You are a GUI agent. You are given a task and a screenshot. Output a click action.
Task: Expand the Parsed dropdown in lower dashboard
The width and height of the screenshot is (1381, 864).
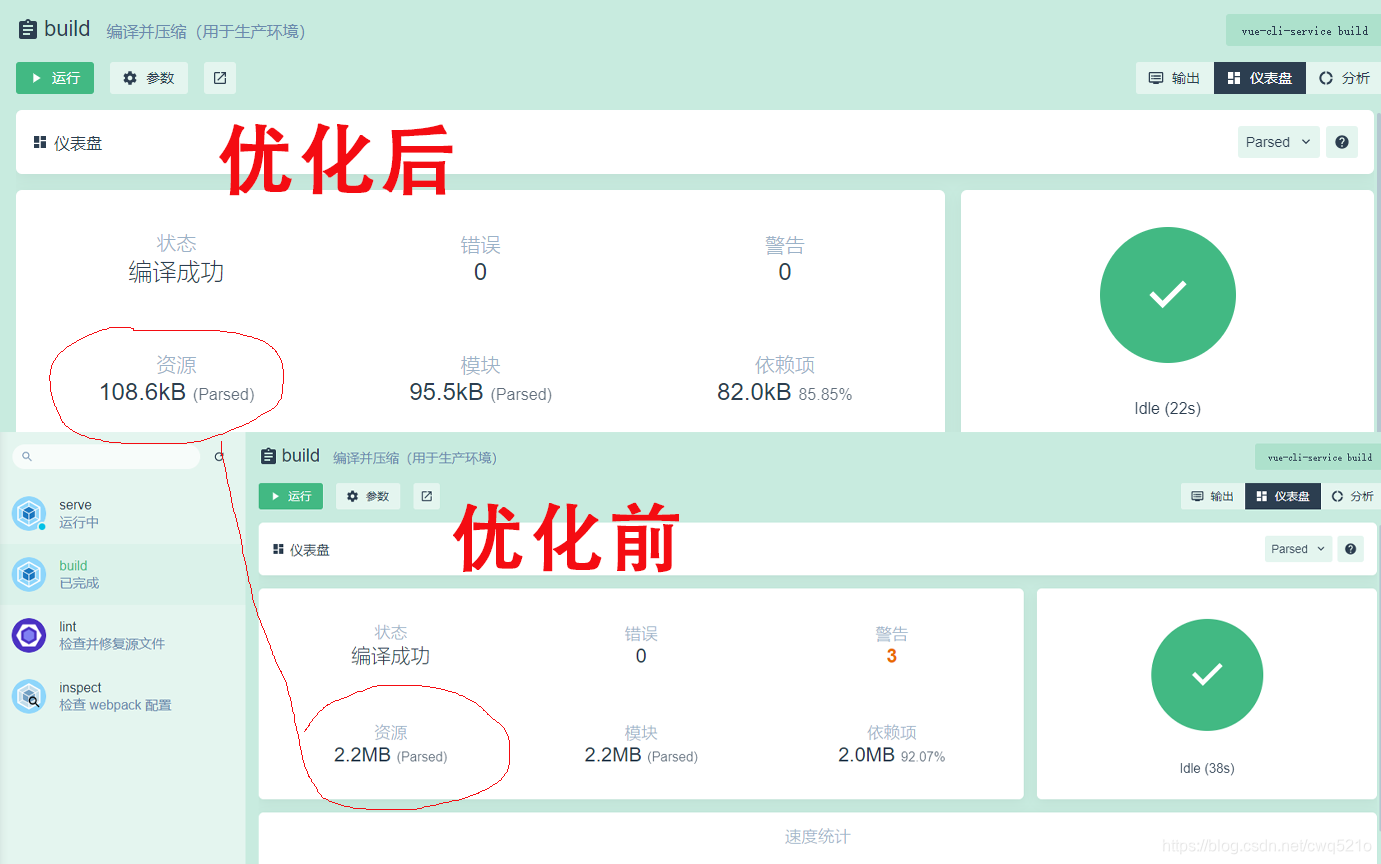click(1298, 549)
